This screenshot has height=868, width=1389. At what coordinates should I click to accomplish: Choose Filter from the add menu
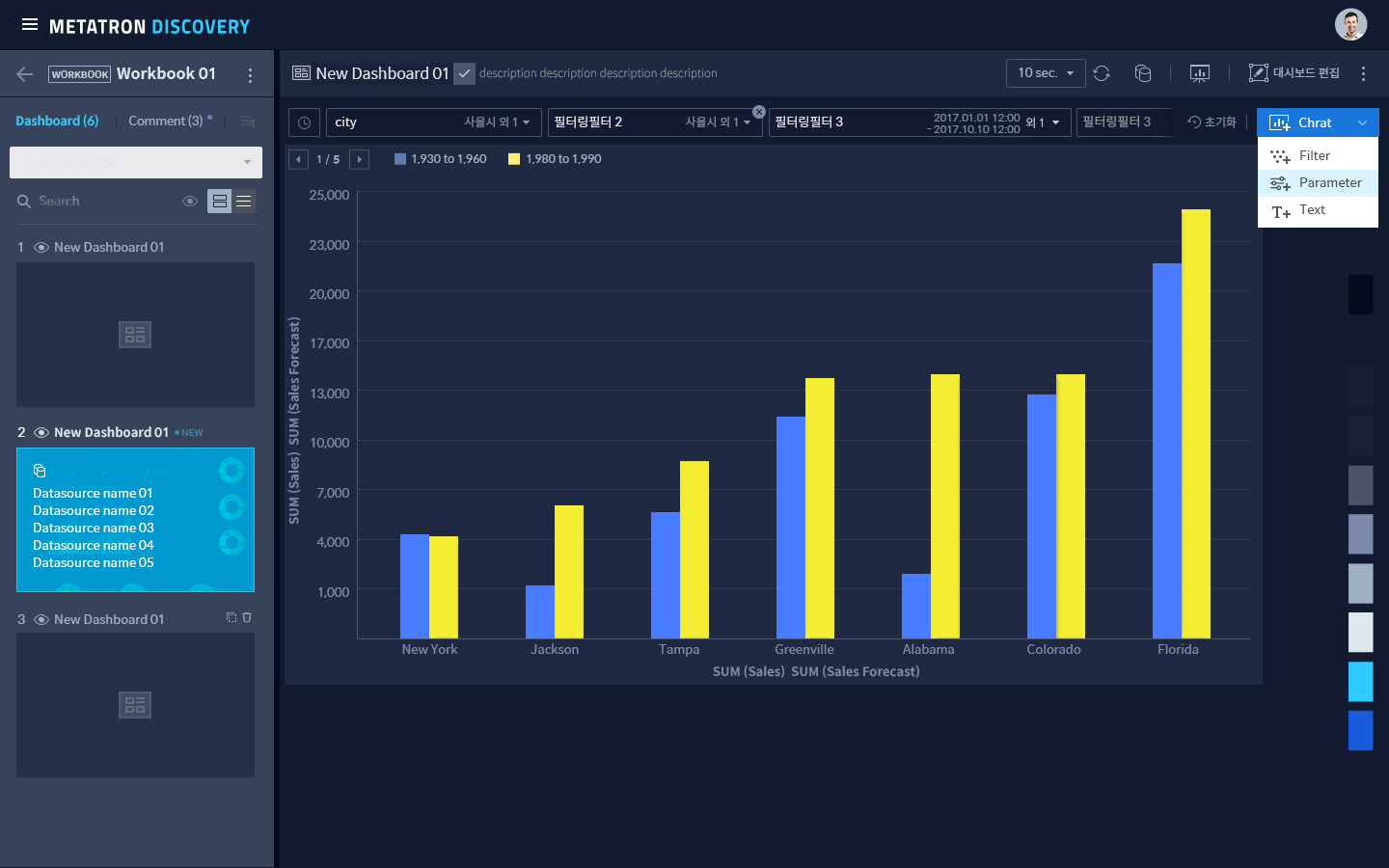(x=1318, y=155)
